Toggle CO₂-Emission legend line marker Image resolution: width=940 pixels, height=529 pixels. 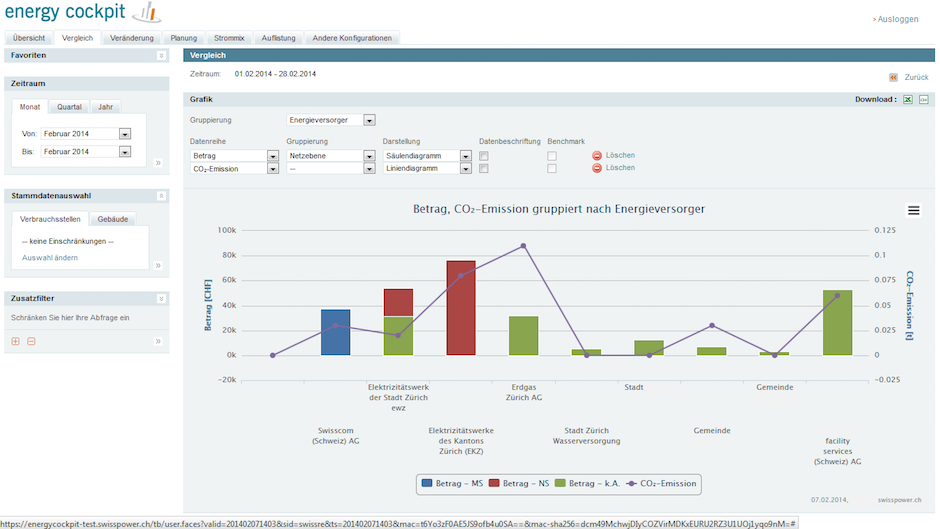[x=631, y=483]
